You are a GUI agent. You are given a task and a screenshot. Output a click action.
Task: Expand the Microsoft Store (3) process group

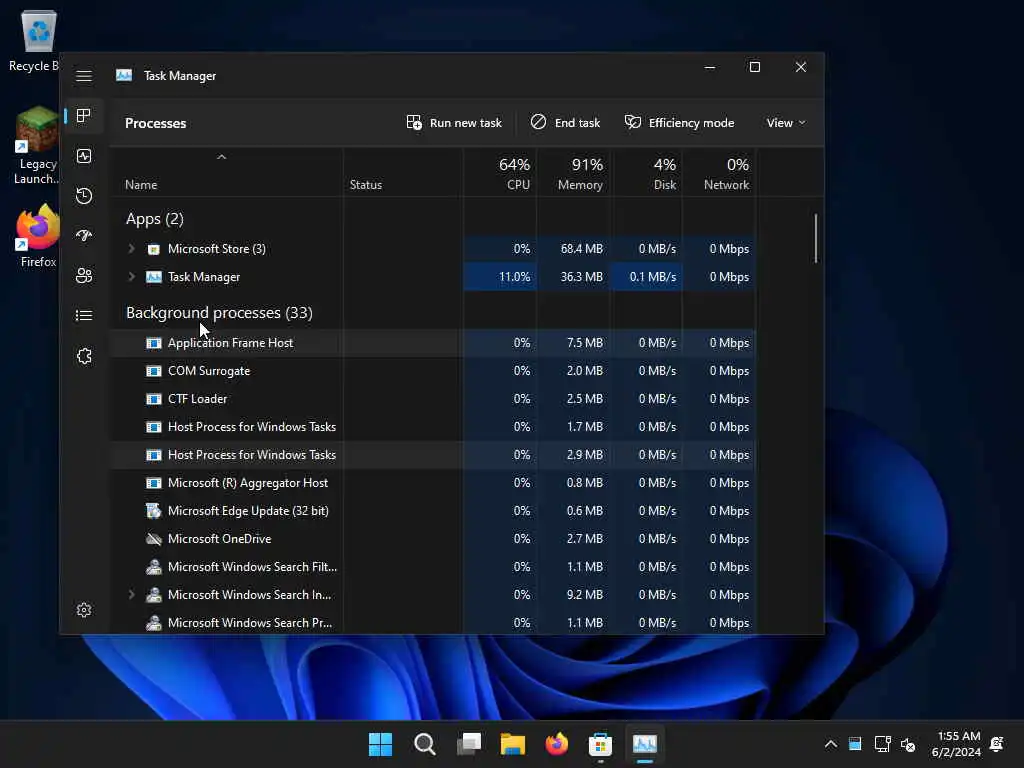131,249
